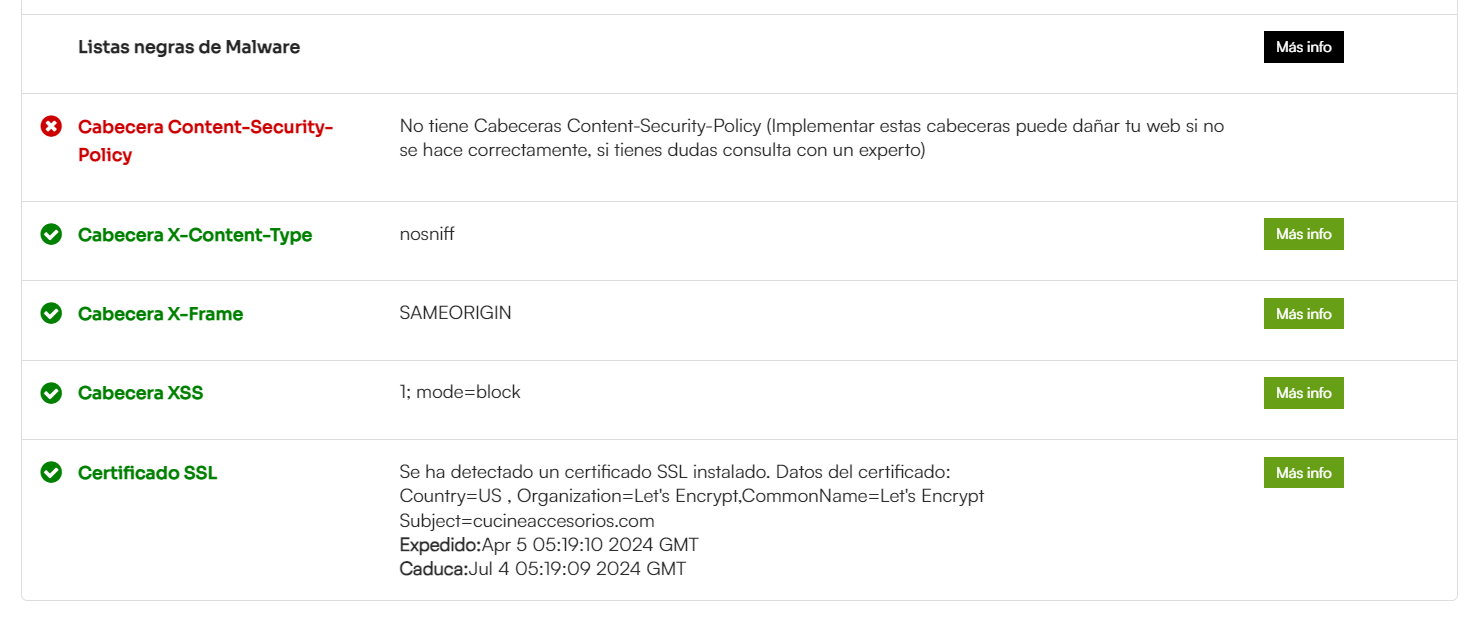This screenshot has height=620, width=1484.
Task: Open Más info for Cabecera X-Frame
Action: 1303,314
